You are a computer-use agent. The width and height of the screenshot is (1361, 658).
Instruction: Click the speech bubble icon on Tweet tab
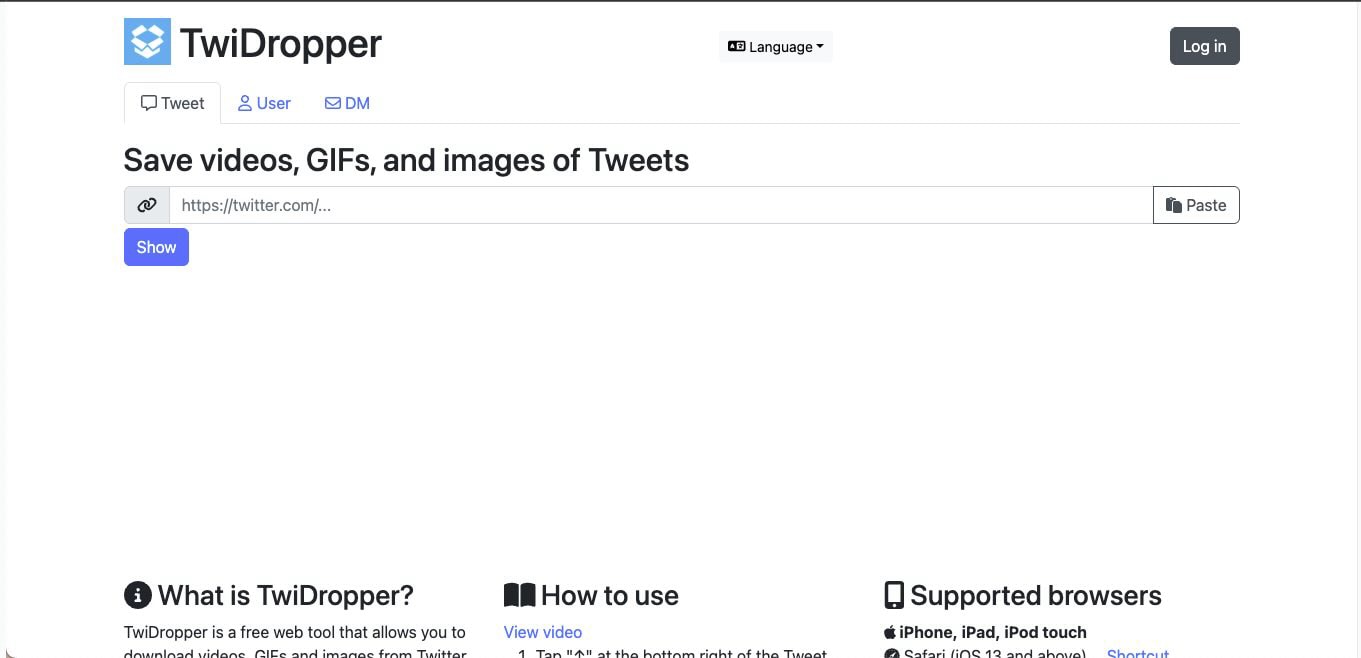pos(147,103)
